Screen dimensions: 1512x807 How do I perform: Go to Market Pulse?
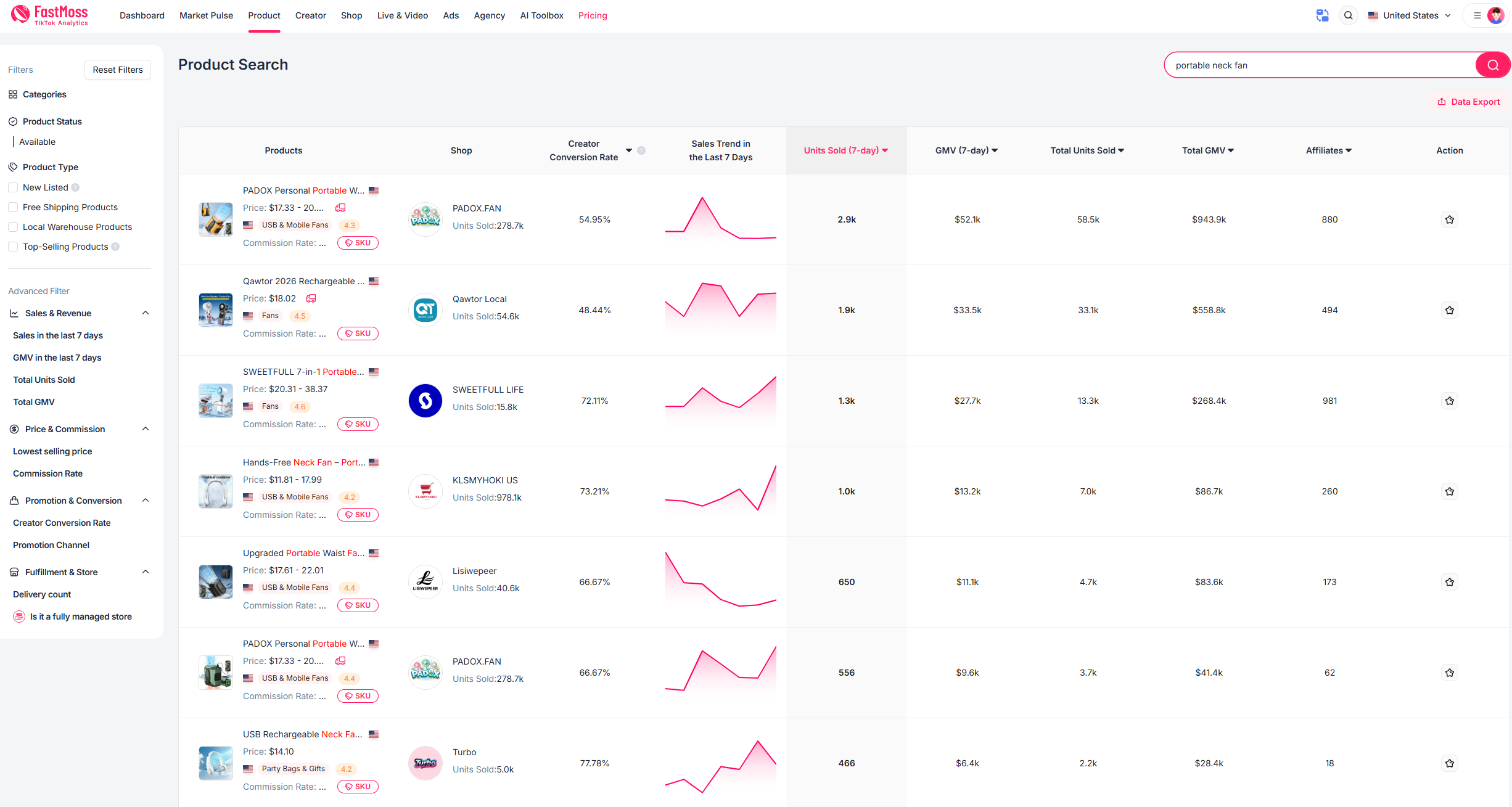coord(206,15)
